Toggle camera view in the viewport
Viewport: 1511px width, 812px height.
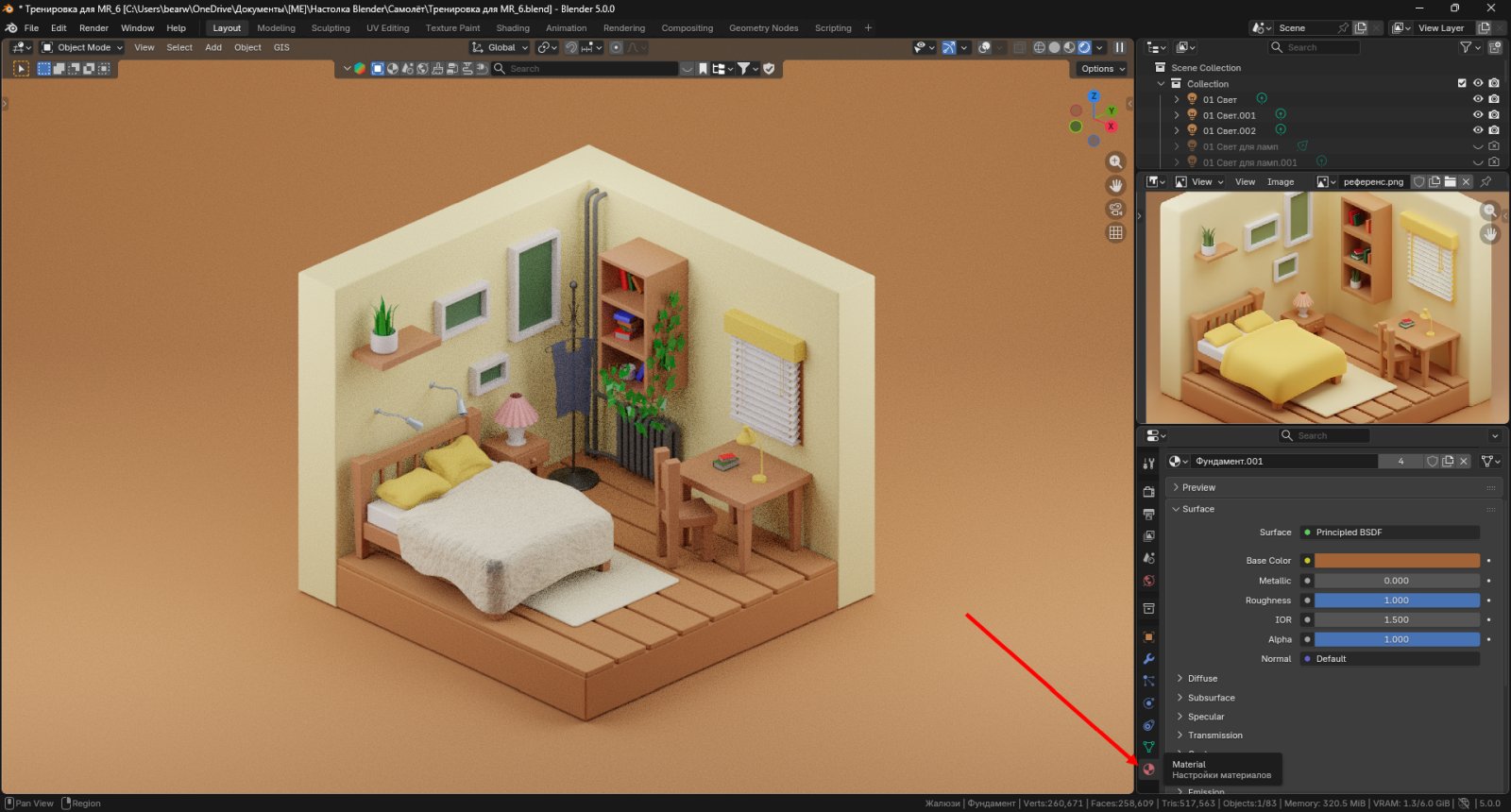pos(1115,210)
